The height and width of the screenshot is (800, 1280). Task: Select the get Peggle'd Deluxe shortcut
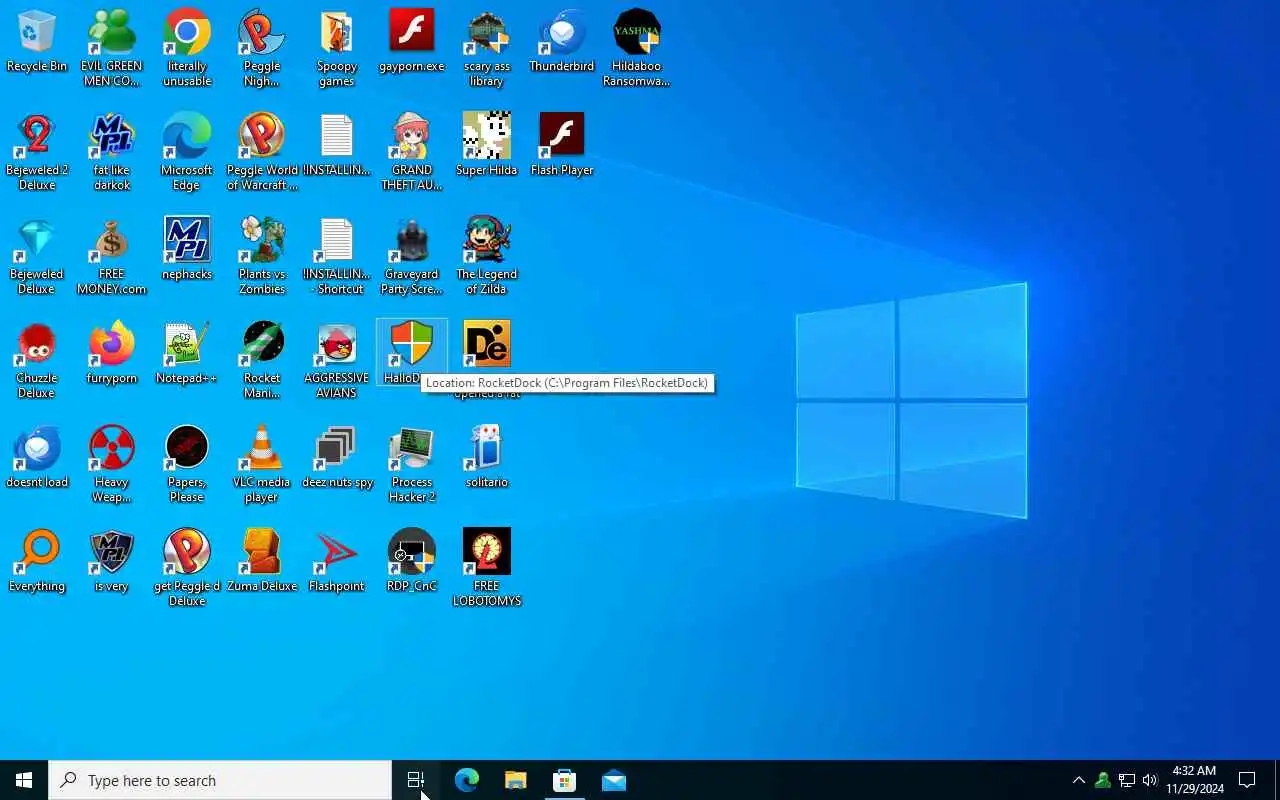pyautogui.click(x=187, y=568)
